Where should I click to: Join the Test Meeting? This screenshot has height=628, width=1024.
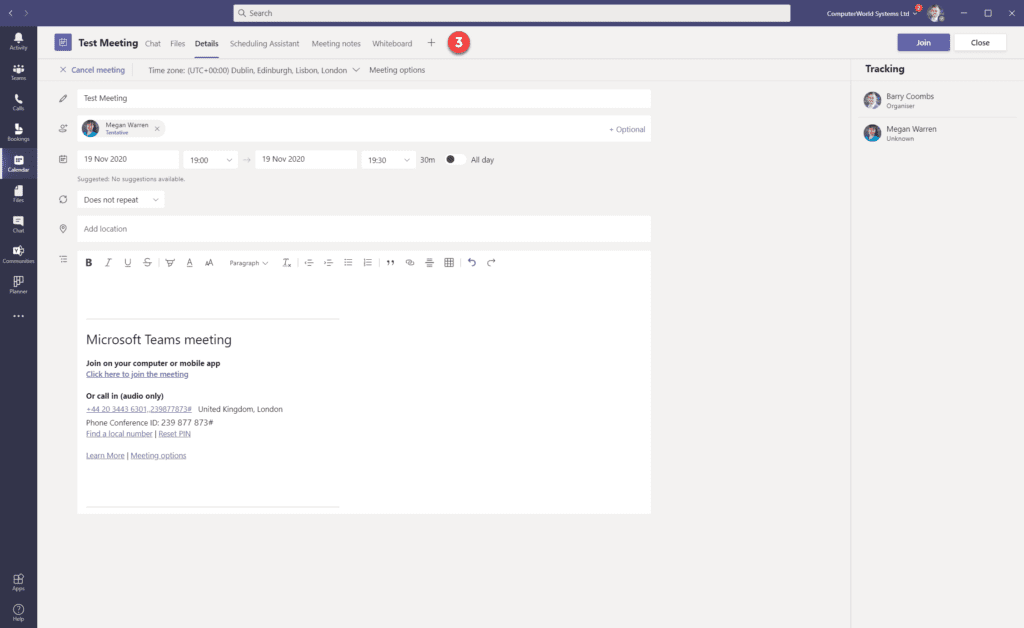pyautogui.click(x=923, y=42)
